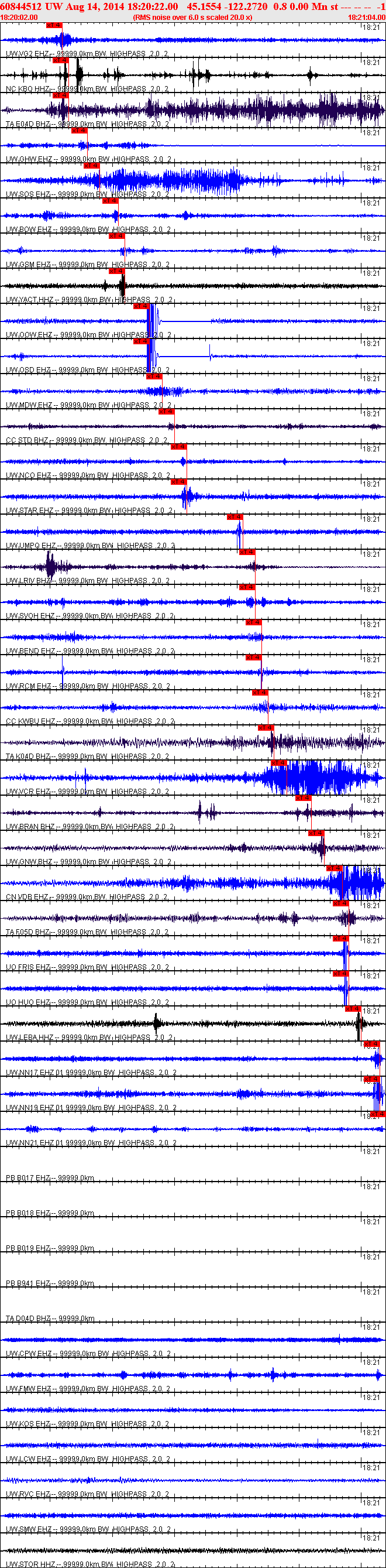Click the pick flag on UW.YACT HHZ trace
The width and height of the screenshot is (386, 1568).
point(117,272)
